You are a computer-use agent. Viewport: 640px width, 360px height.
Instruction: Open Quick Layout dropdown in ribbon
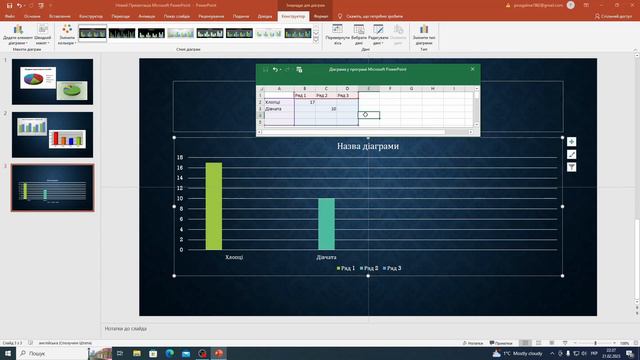click(42, 35)
